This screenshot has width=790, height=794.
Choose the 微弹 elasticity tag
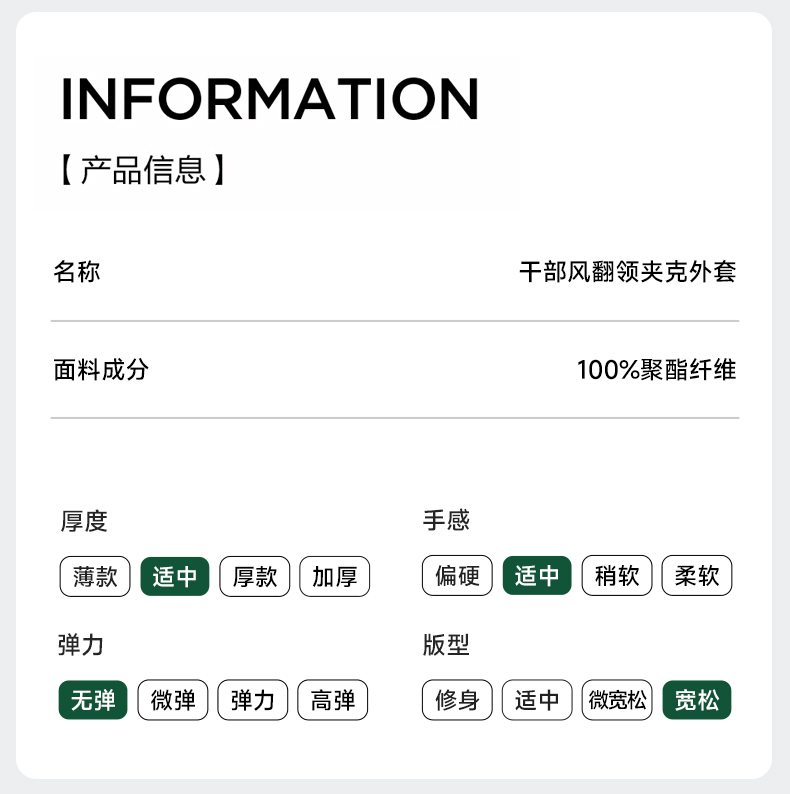(173, 700)
